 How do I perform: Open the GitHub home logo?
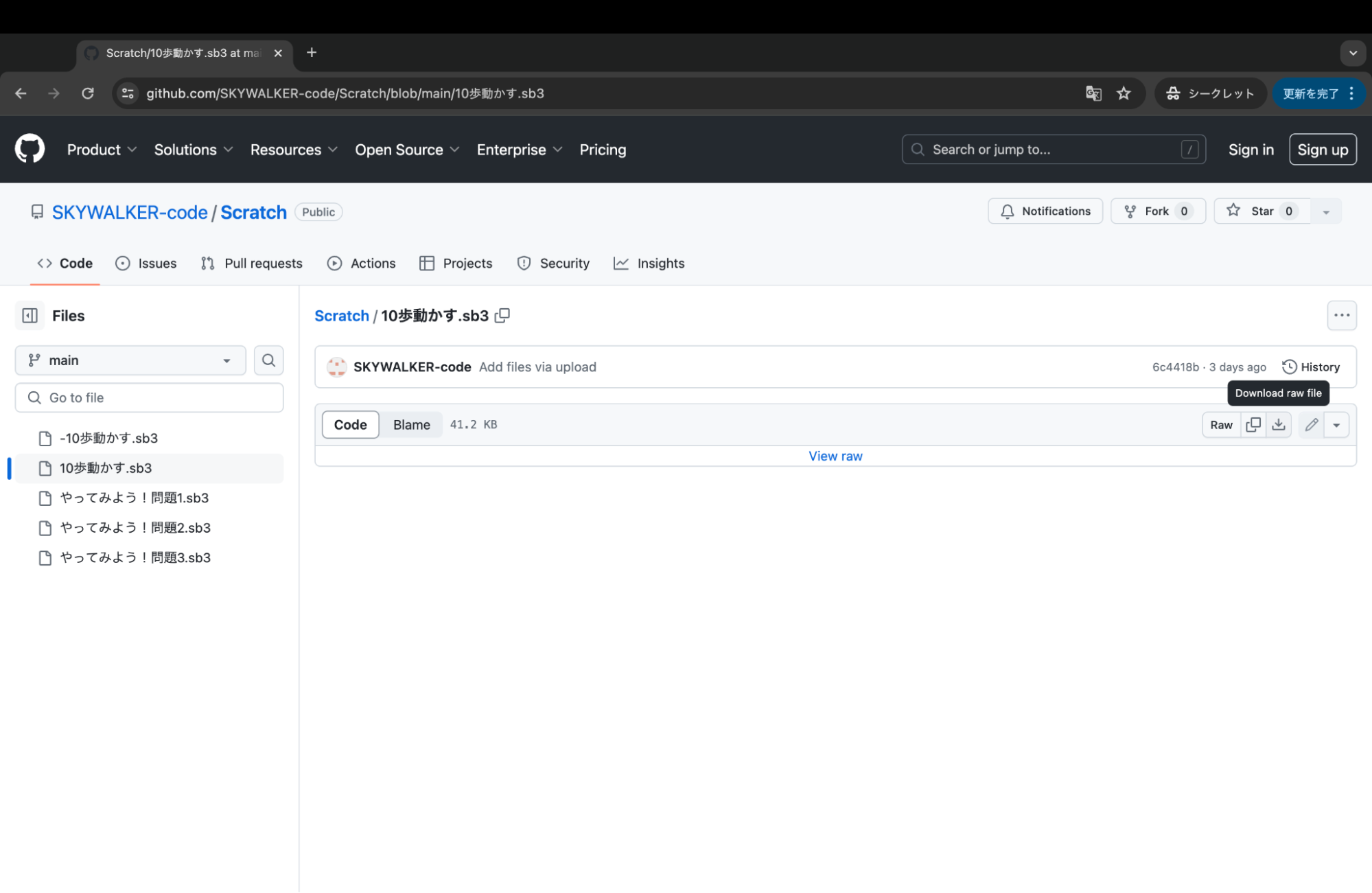point(30,149)
